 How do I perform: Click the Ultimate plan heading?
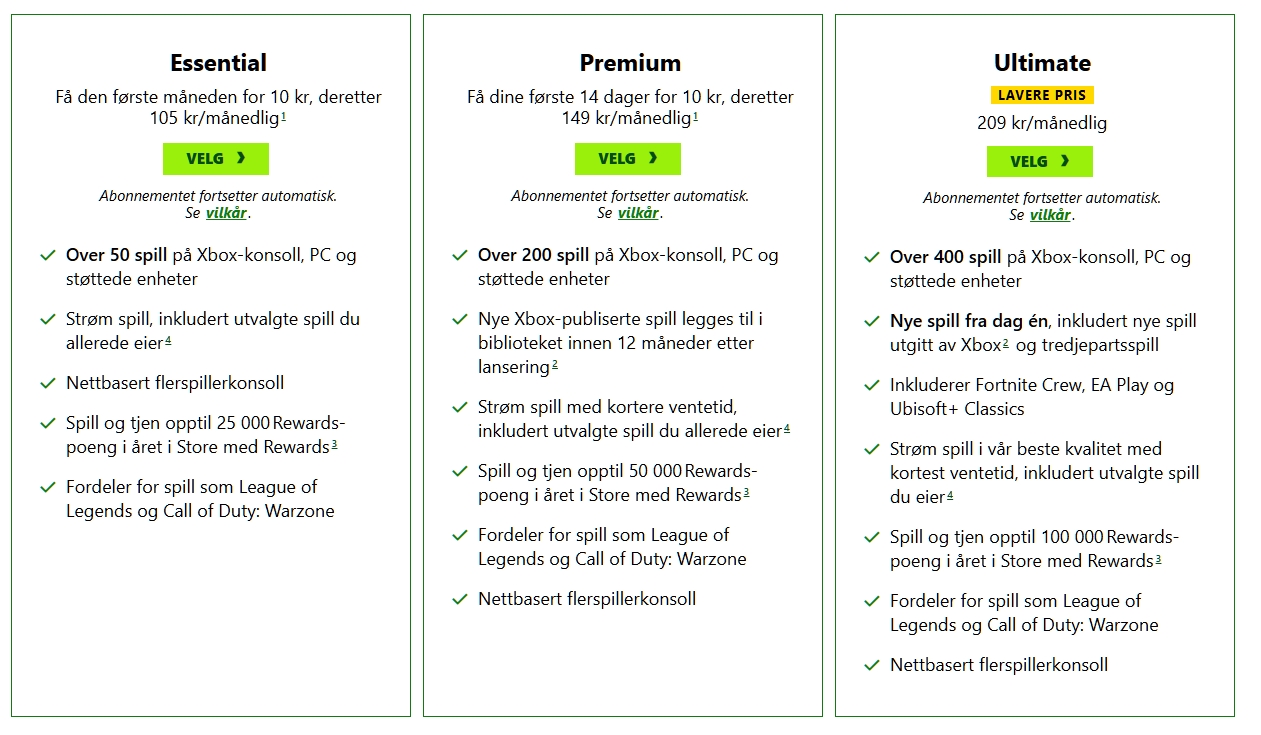pyautogui.click(x=1042, y=63)
